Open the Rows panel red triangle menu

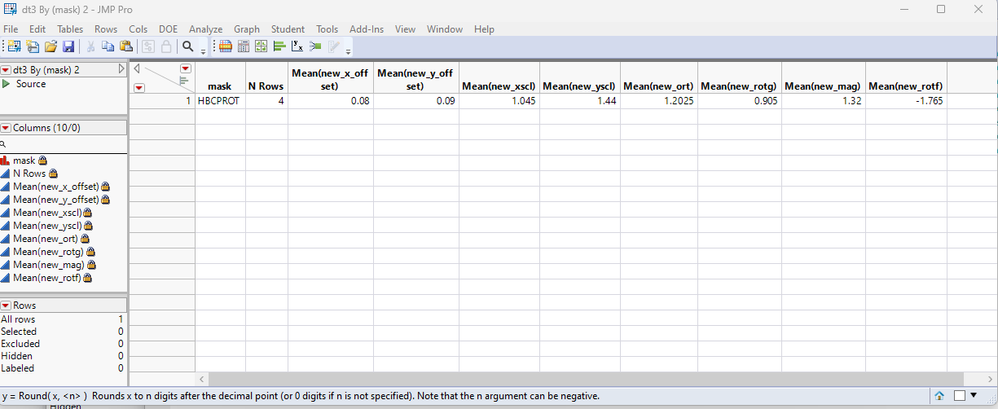(6, 305)
